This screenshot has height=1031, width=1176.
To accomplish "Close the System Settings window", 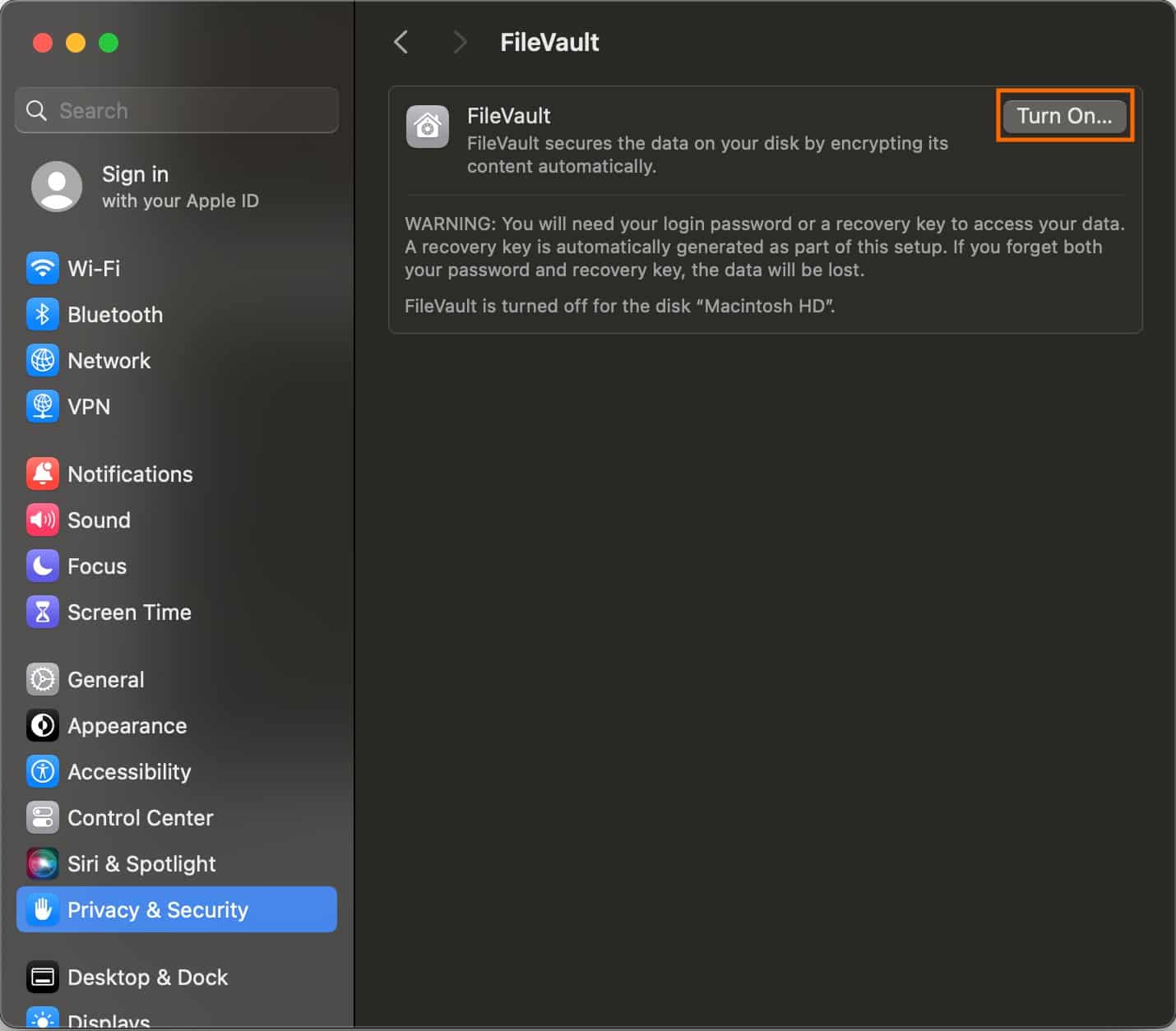I will pyautogui.click(x=43, y=43).
